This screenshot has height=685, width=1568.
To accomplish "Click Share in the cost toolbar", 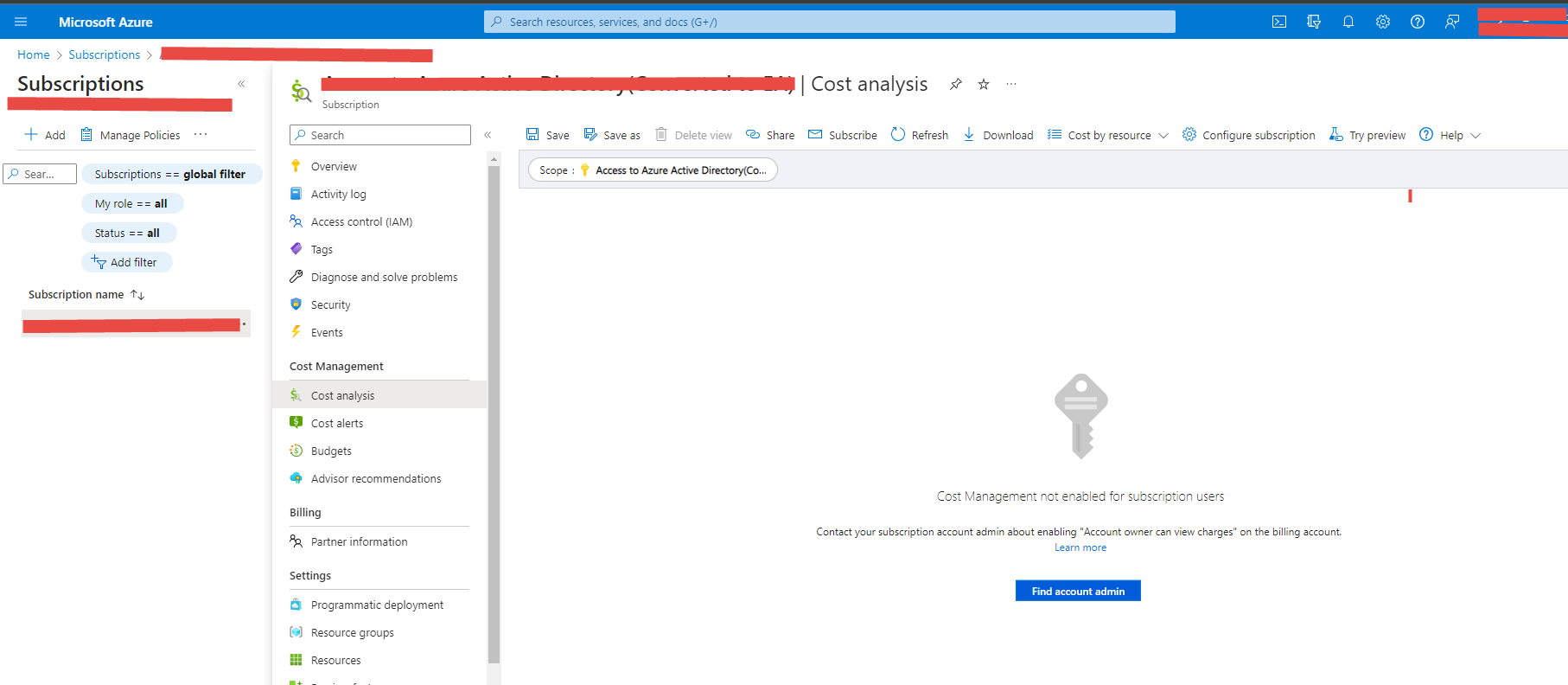I will click(x=770, y=135).
